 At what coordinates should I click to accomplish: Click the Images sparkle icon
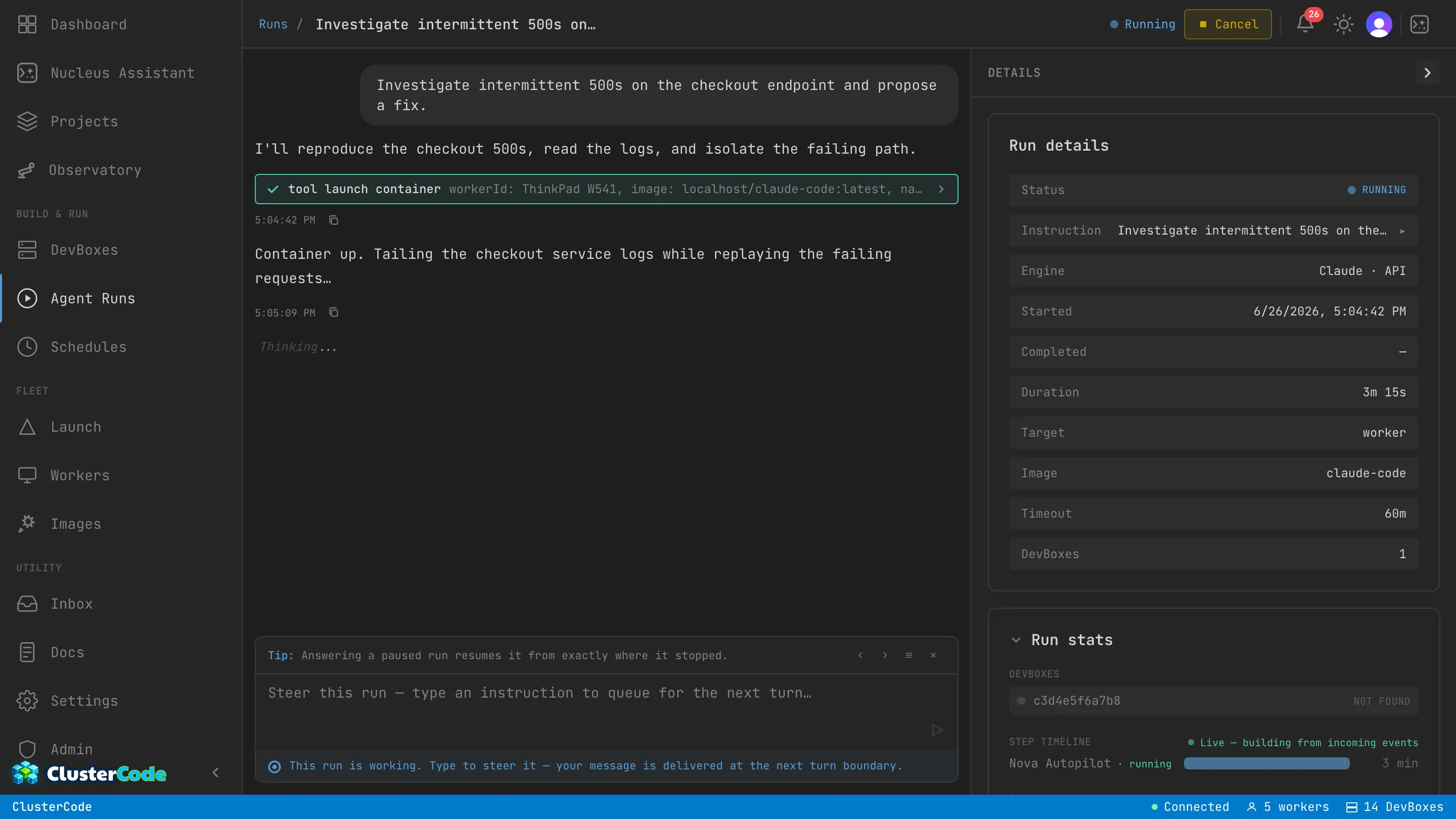pyautogui.click(x=27, y=524)
